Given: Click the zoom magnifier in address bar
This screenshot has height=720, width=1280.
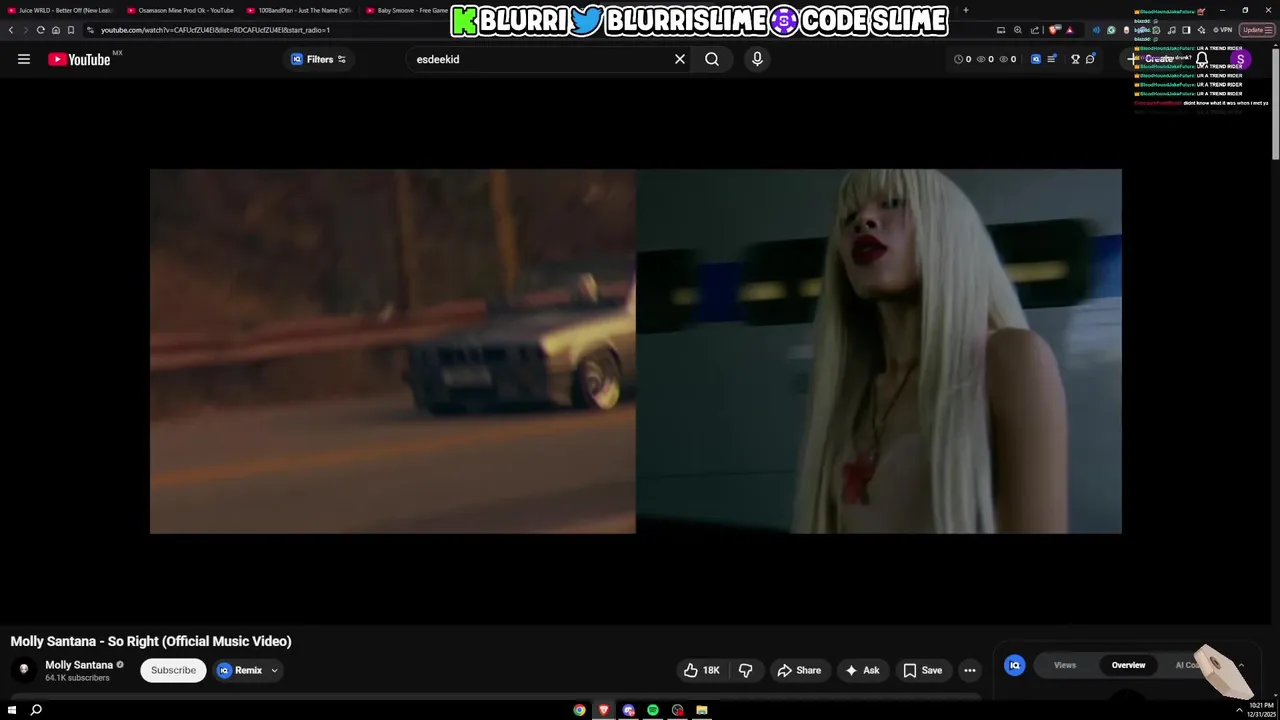Looking at the screenshot, I should pos(1018,30).
